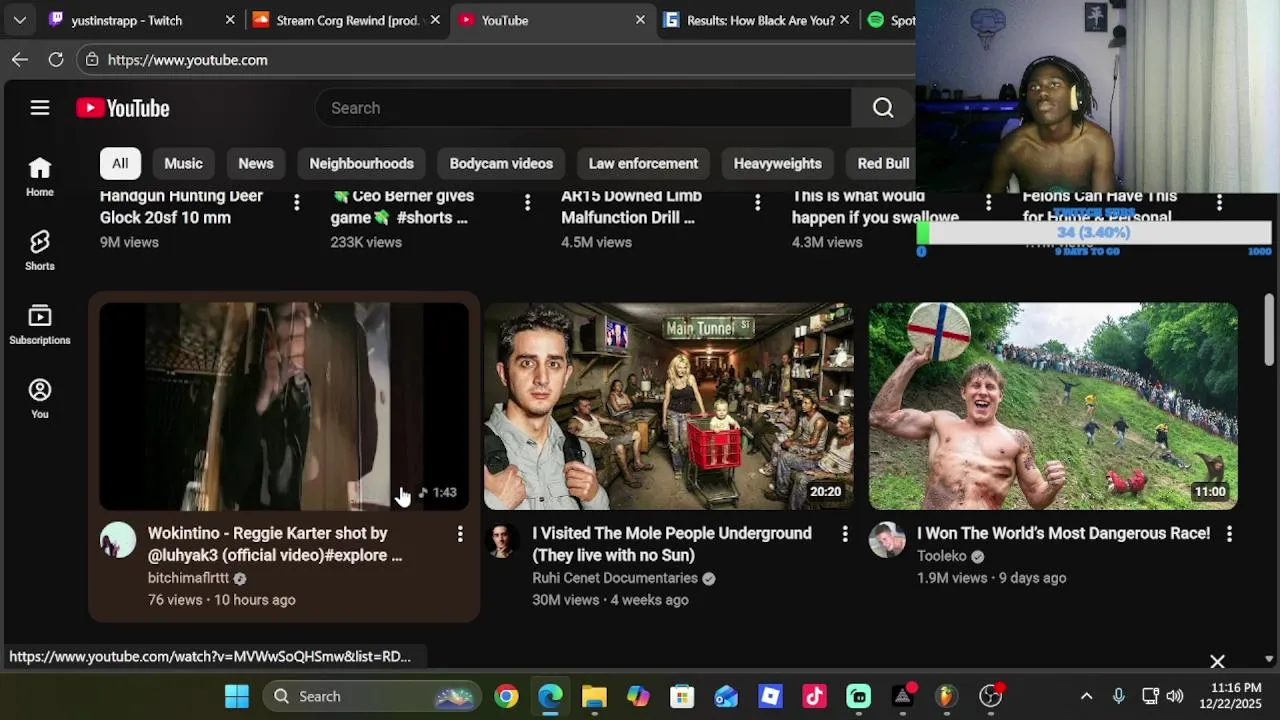Go to Home in the sidebar

pyautogui.click(x=40, y=177)
